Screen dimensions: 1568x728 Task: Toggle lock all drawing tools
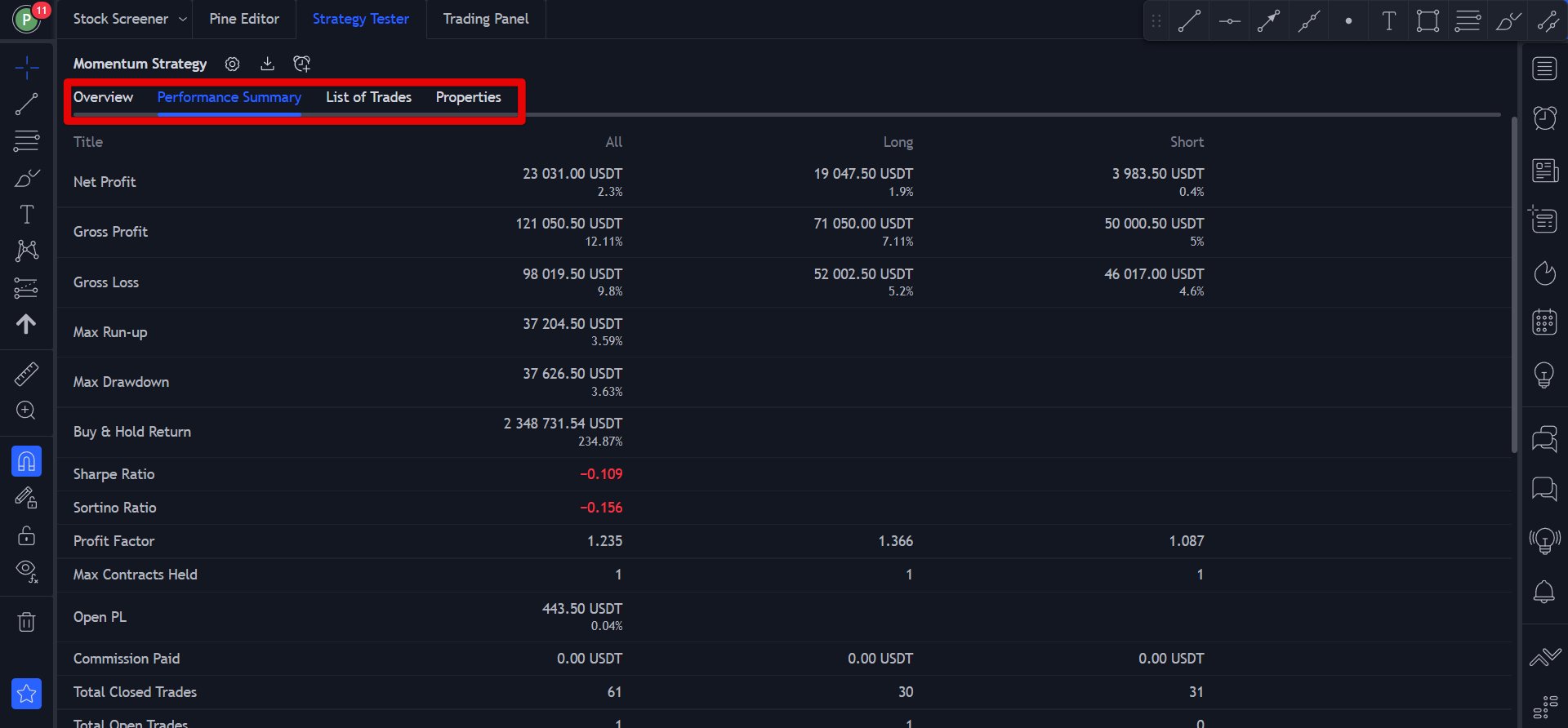[x=27, y=535]
